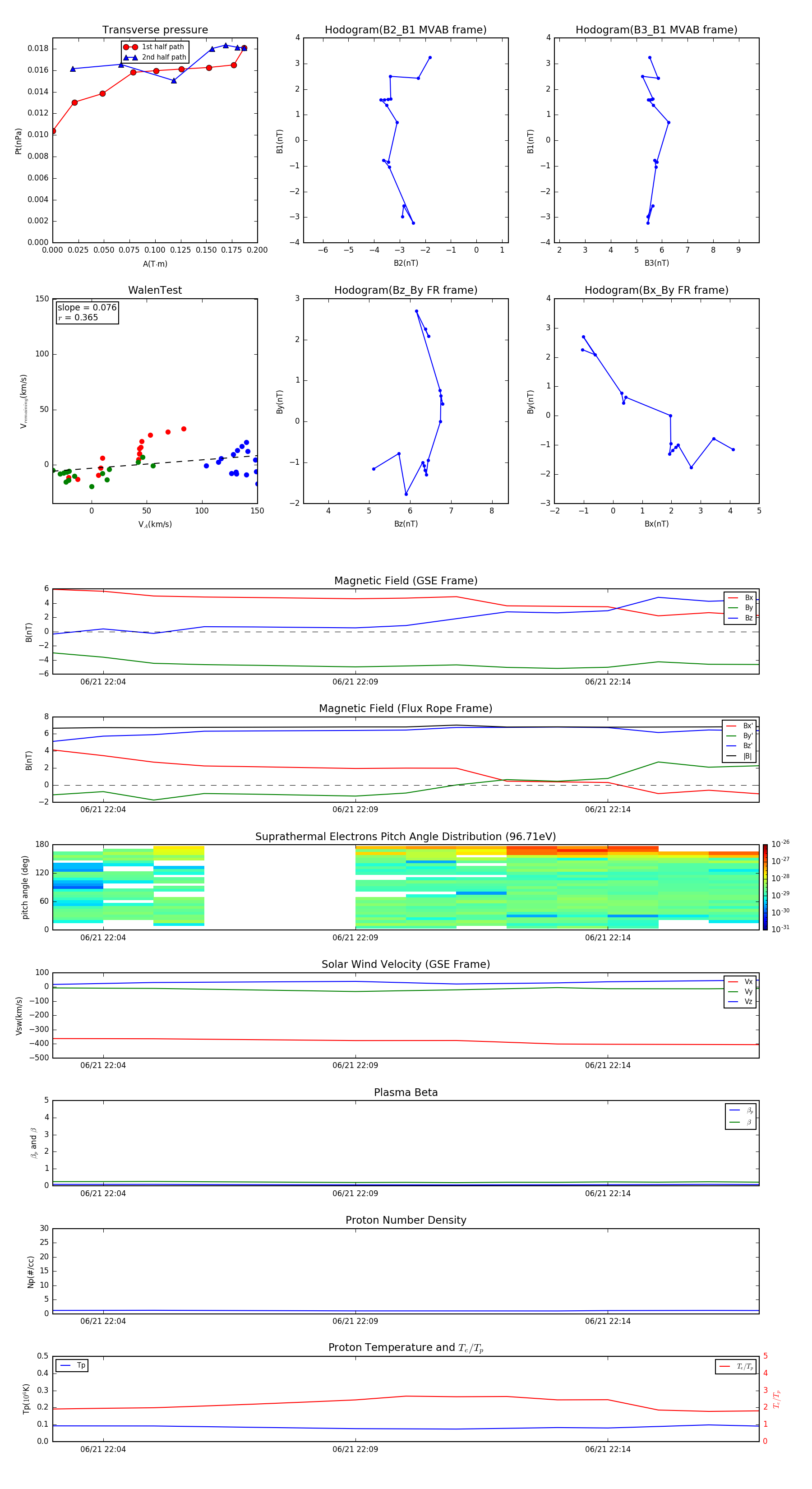Click the red Te/Tp right-axis label
This screenshot has height=1489, width=812.
pos(776,1399)
